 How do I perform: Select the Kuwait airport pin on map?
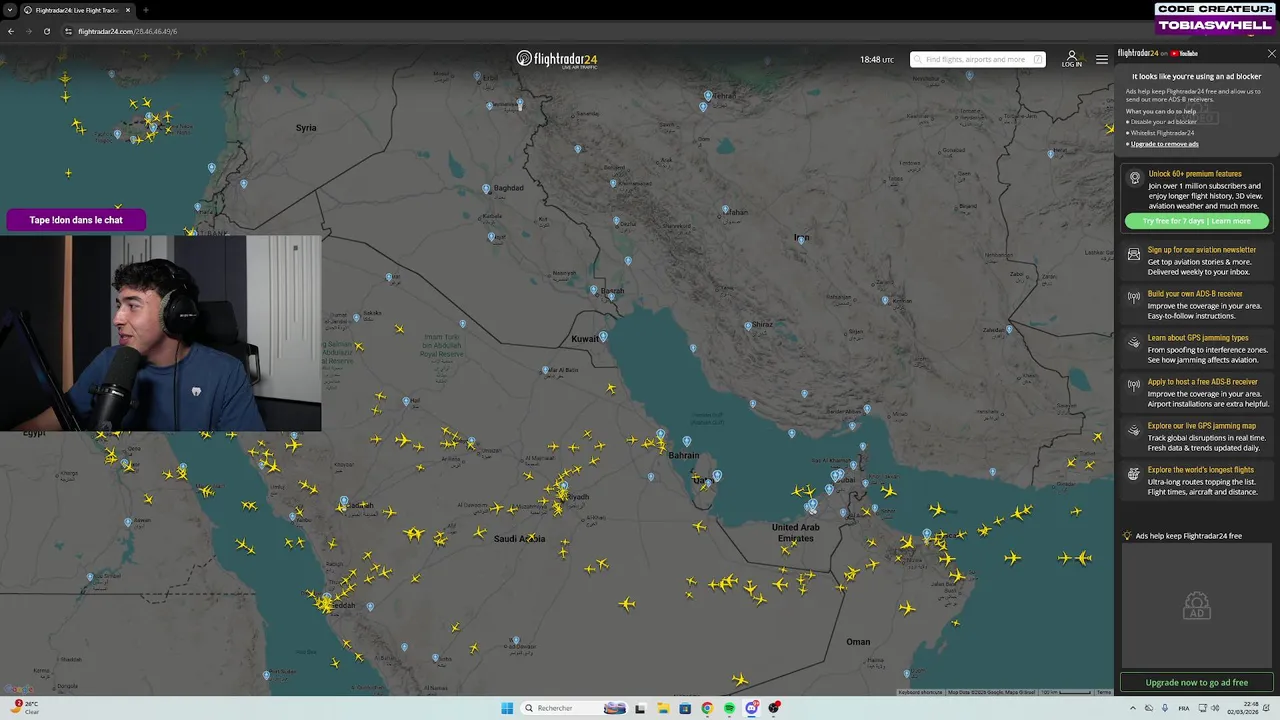[x=603, y=337]
